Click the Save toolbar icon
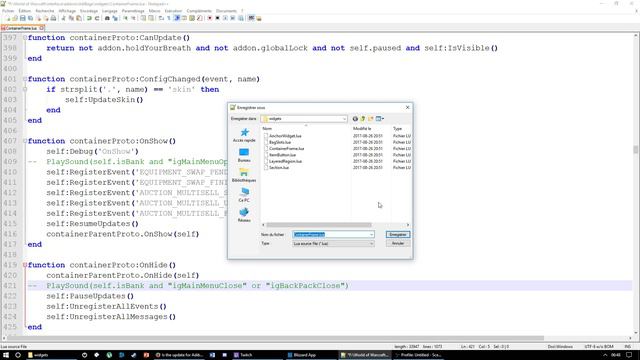Viewport: 640px width, 360px height. click(x=23, y=18)
